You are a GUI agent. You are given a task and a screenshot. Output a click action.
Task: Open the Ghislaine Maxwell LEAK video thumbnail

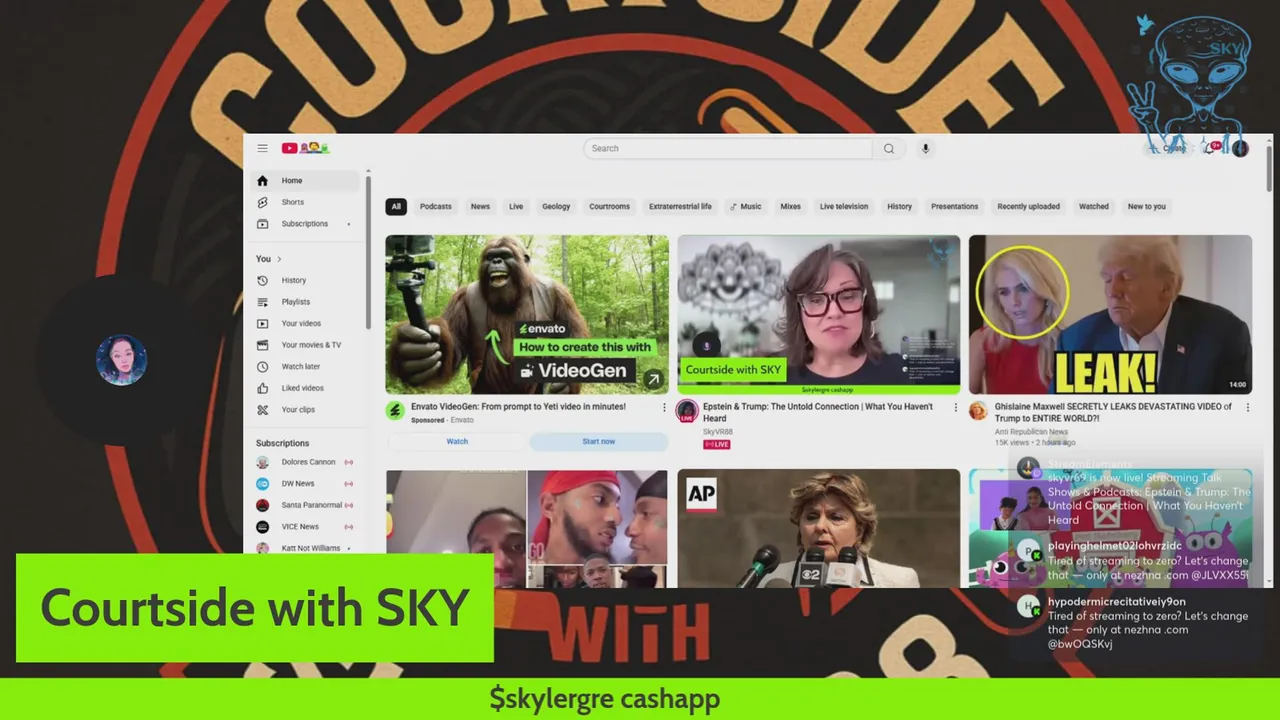pos(1110,315)
